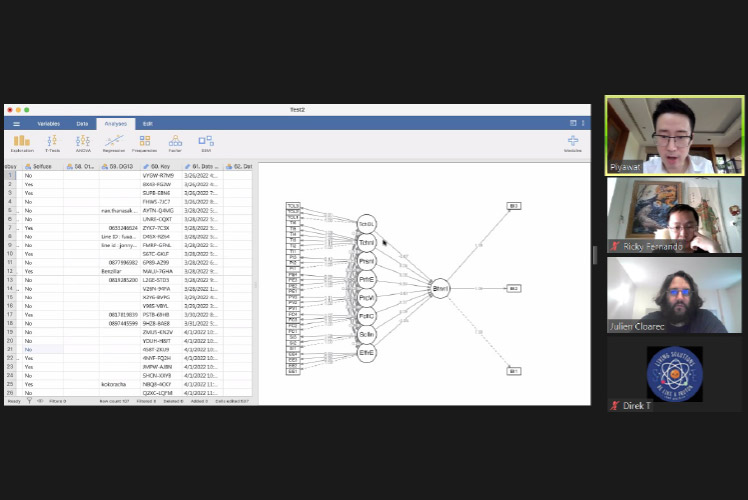Image resolution: width=748 pixels, height=500 pixels.
Task: Click the PrcVl latent variable node
Action: click(366, 298)
